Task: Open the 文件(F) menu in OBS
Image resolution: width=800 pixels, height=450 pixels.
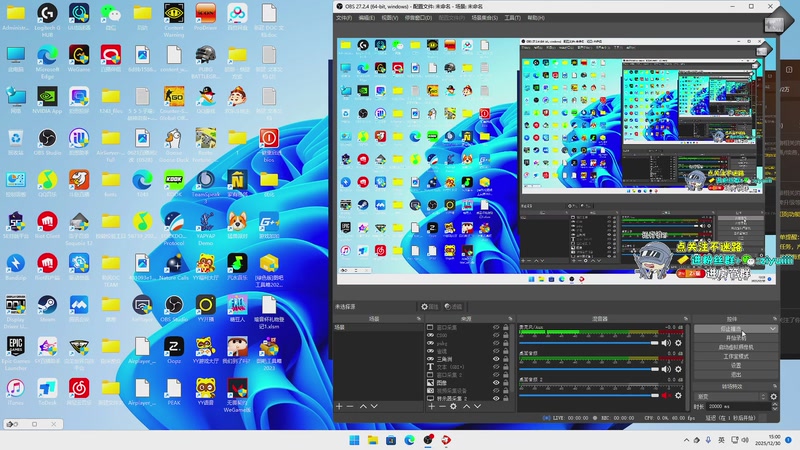Action: click(x=344, y=18)
